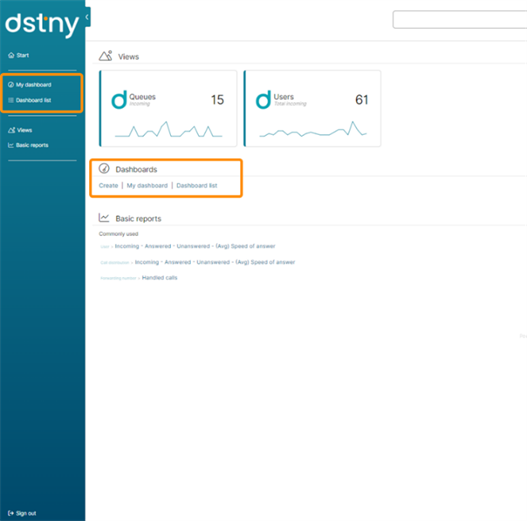Focus the search field at the top
Viewport: 527px width, 521px height.
pos(460,19)
